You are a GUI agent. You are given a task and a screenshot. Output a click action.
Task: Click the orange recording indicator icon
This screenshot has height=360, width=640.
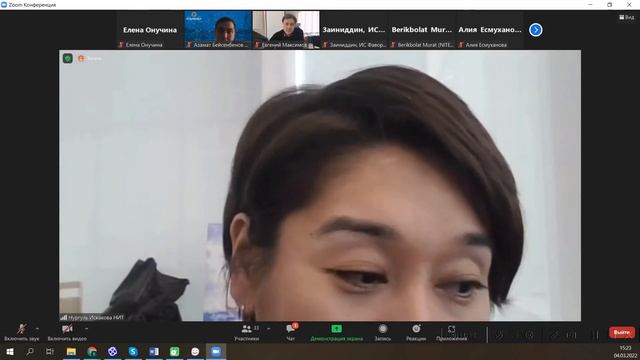[x=81, y=58]
